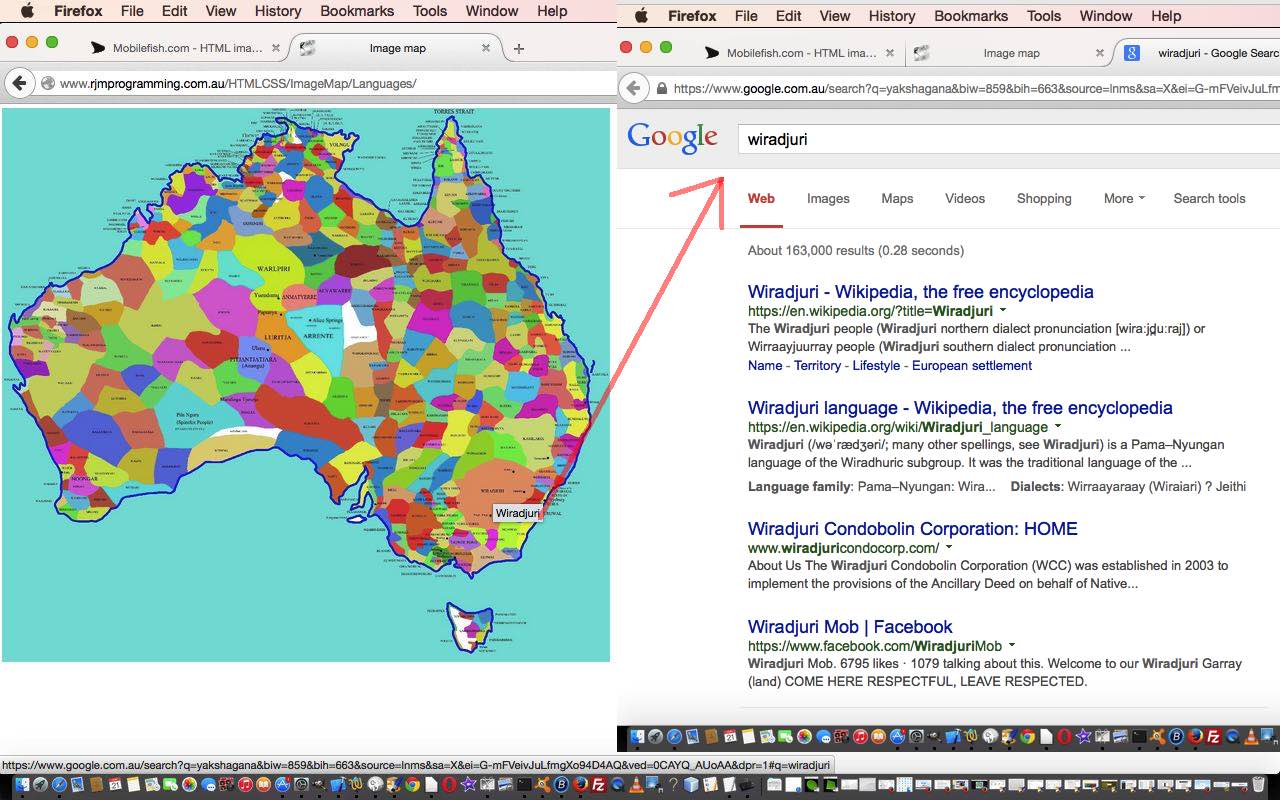Open Messages in the bottom screen dock
This screenshot has width=1280, height=800.
(208, 785)
